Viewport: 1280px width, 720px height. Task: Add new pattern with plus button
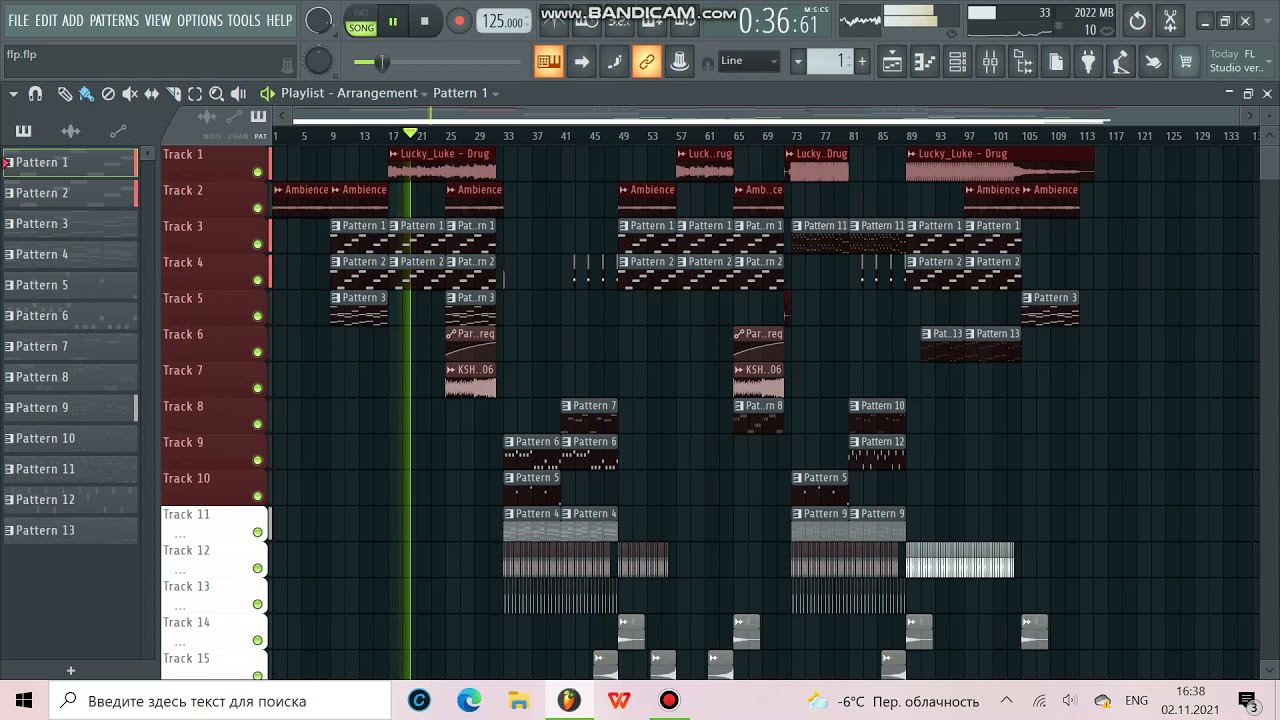click(x=862, y=62)
